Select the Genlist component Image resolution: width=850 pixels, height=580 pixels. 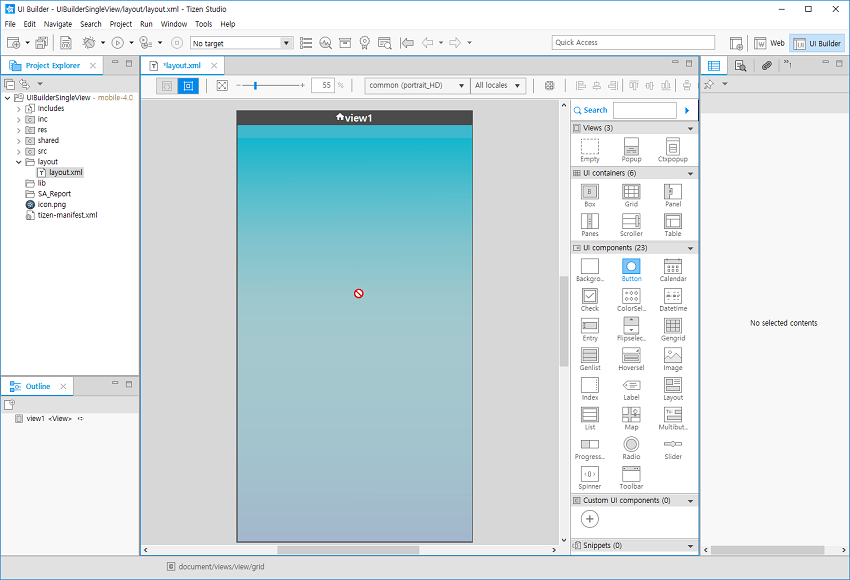click(590, 356)
